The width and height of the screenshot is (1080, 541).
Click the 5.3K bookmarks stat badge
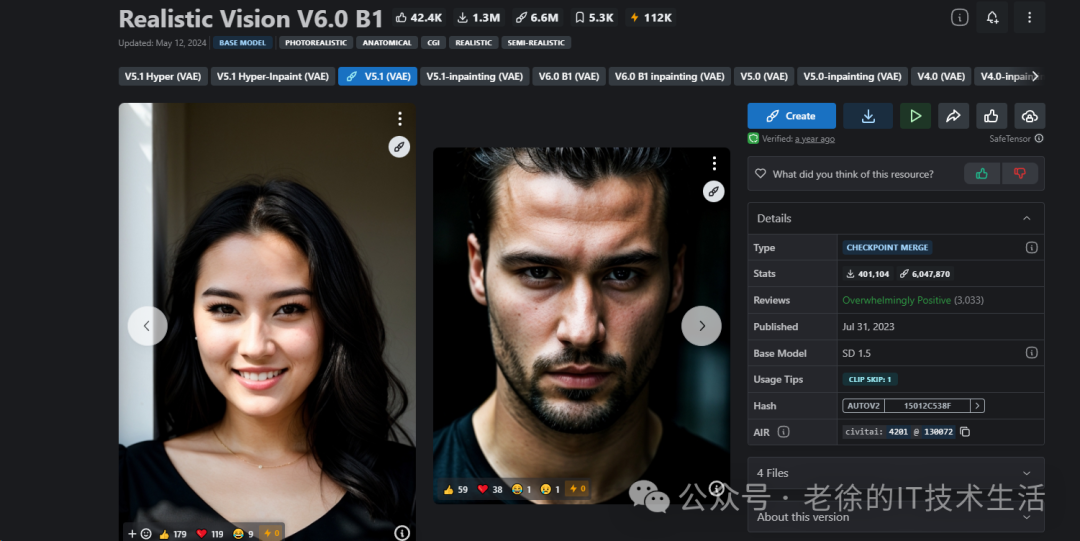click(x=594, y=17)
